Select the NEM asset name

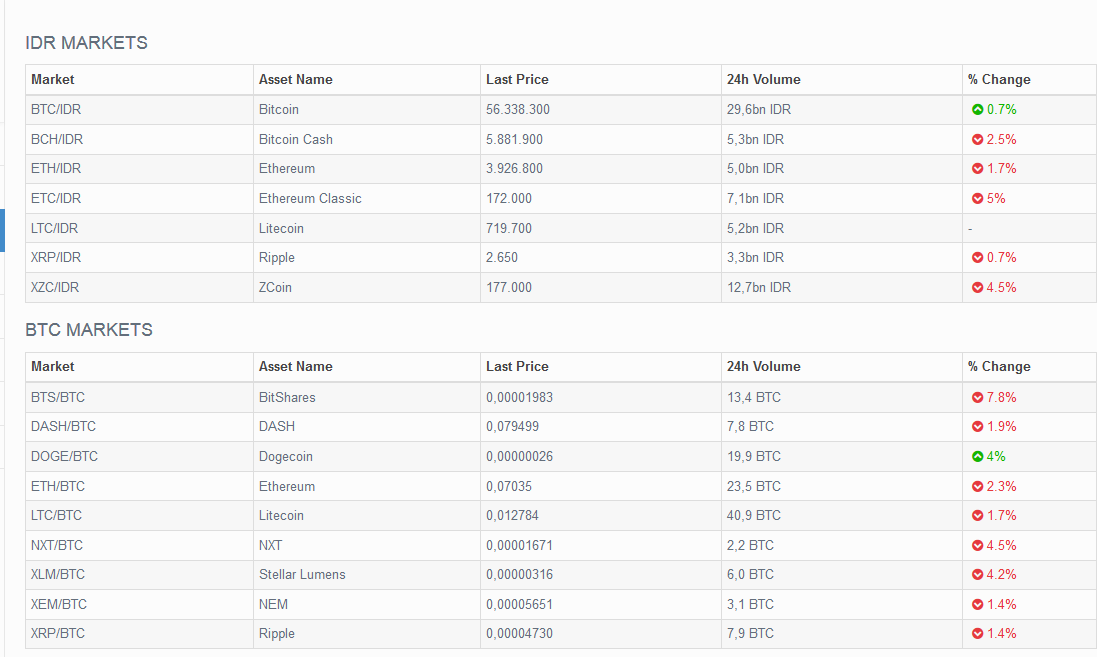click(x=273, y=605)
